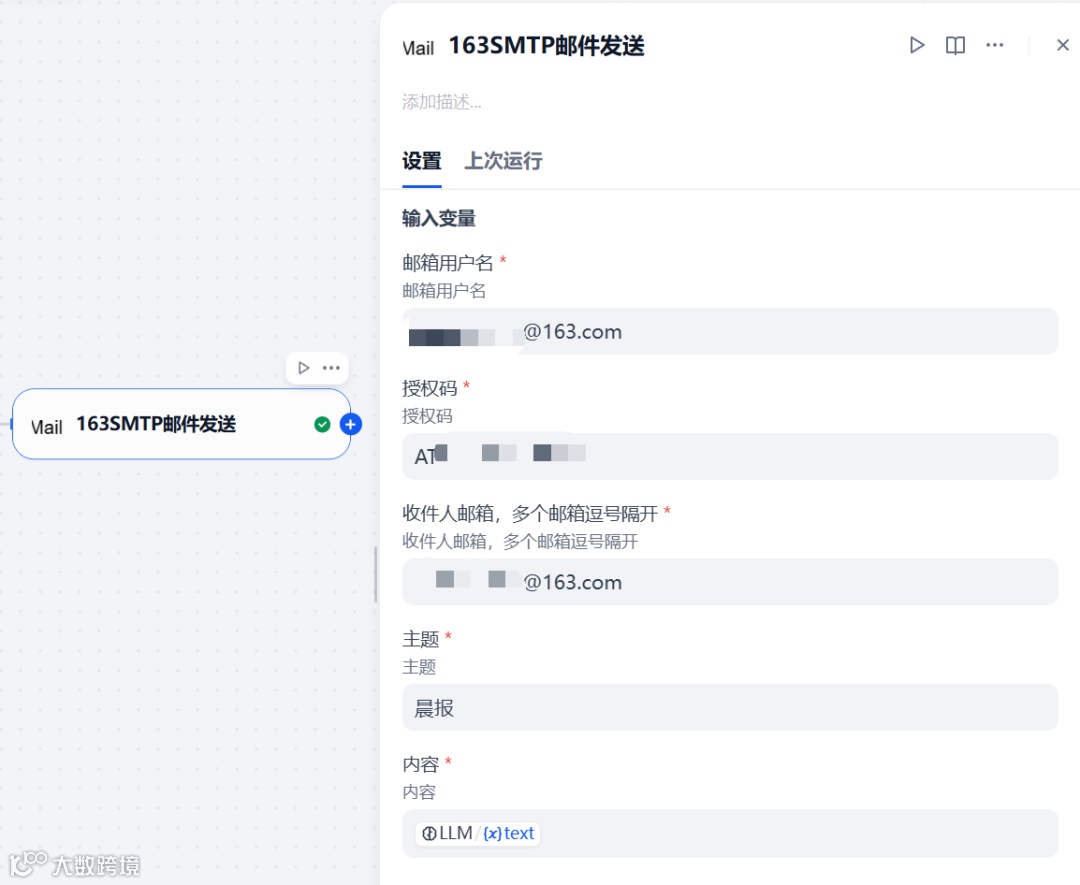Viewport: 1080px width, 885px height.
Task: Click the 收件人邮箱 input field
Action: tap(730, 582)
